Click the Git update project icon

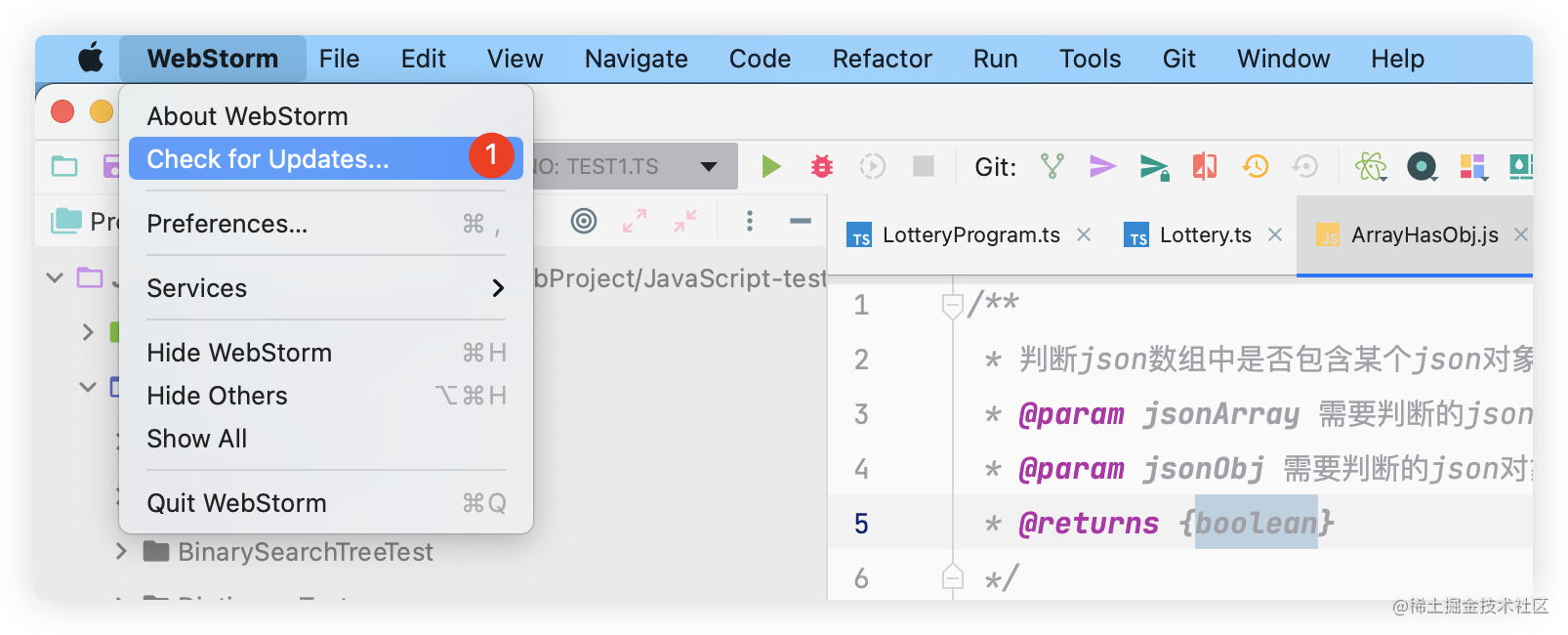coord(1052,167)
